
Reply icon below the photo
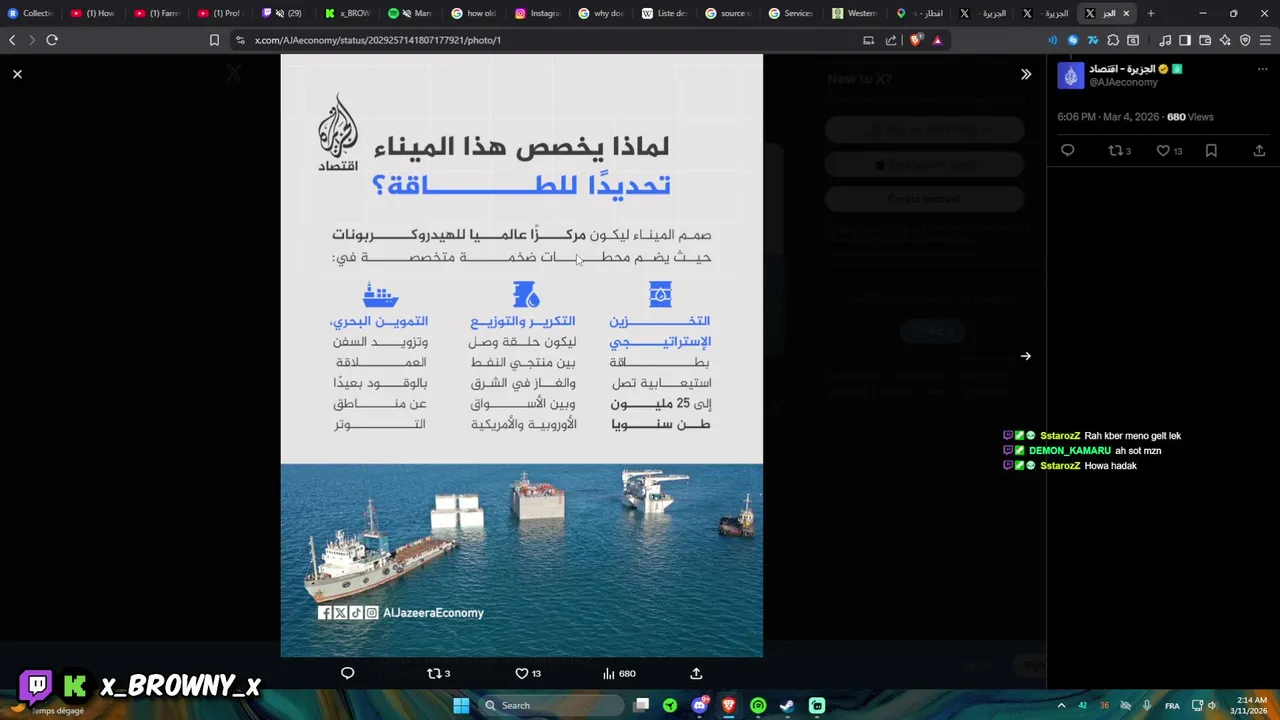coord(347,673)
